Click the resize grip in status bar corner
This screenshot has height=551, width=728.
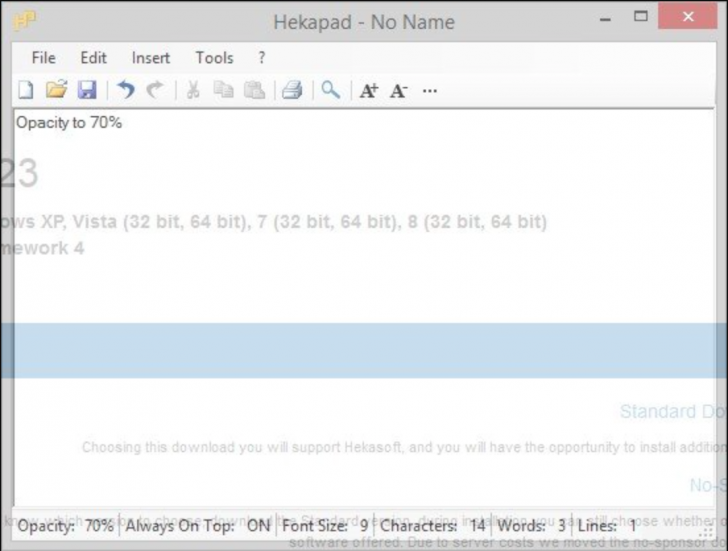(x=707, y=532)
